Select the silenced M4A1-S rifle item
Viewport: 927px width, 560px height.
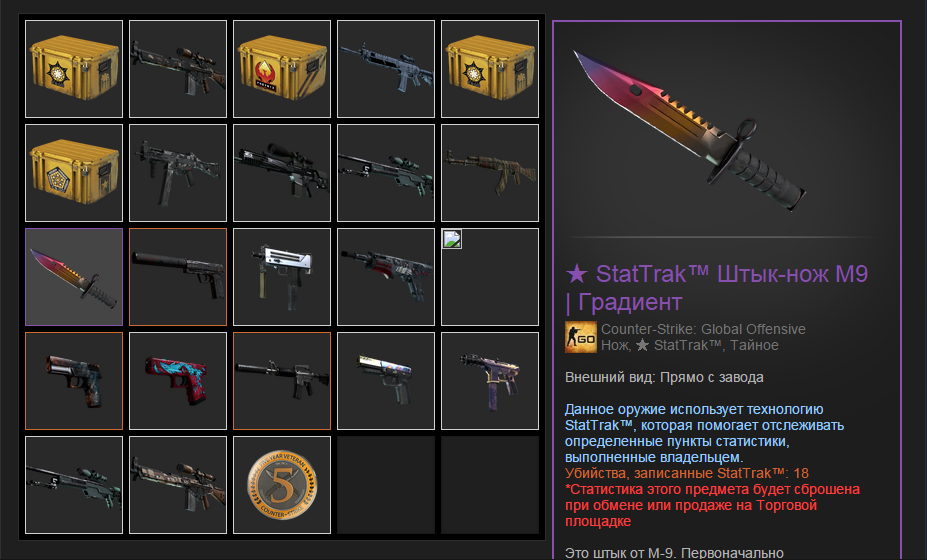[282, 381]
